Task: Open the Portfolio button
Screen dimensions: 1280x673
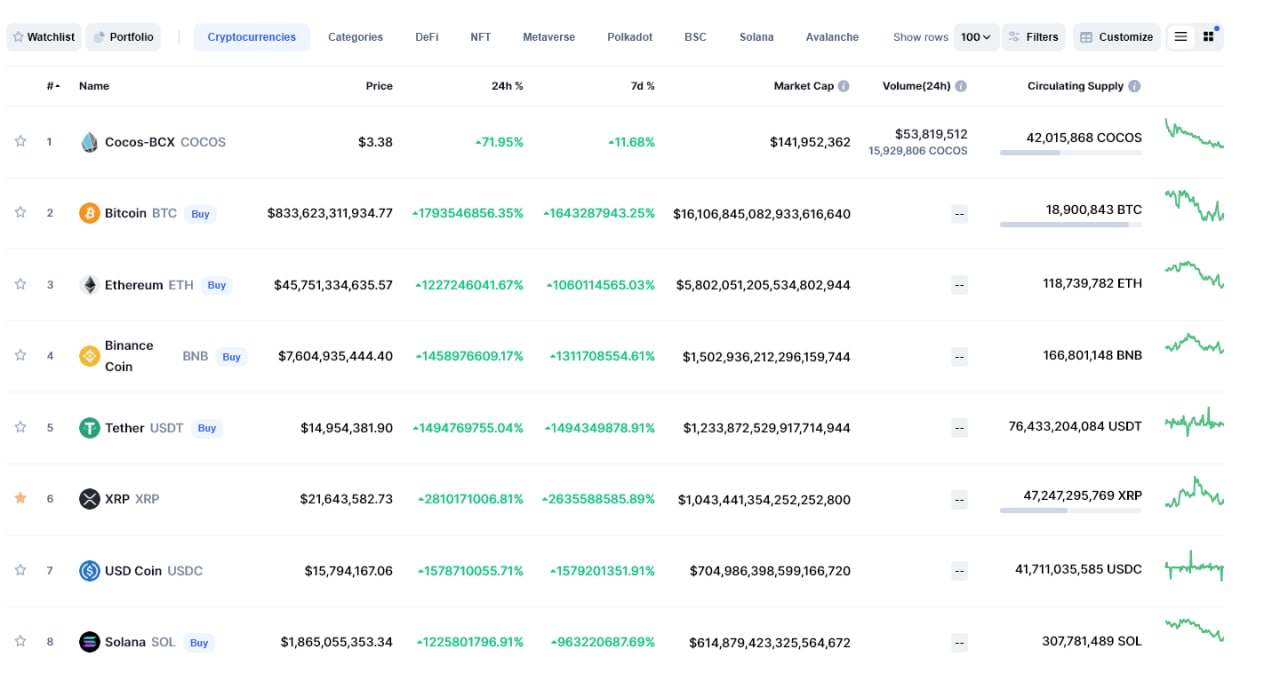Action: click(x=123, y=37)
